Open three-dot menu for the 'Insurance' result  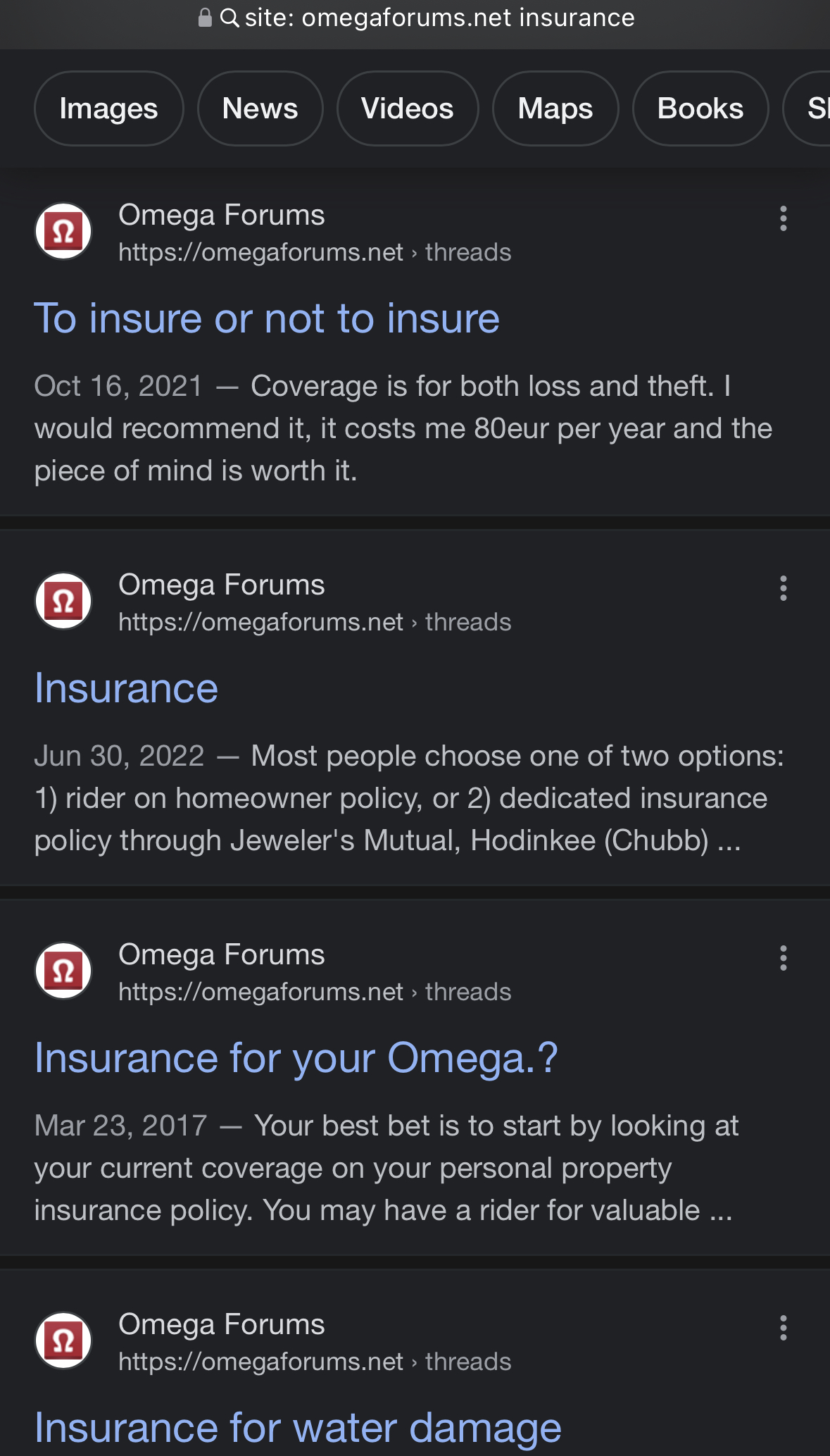[783, 588]
